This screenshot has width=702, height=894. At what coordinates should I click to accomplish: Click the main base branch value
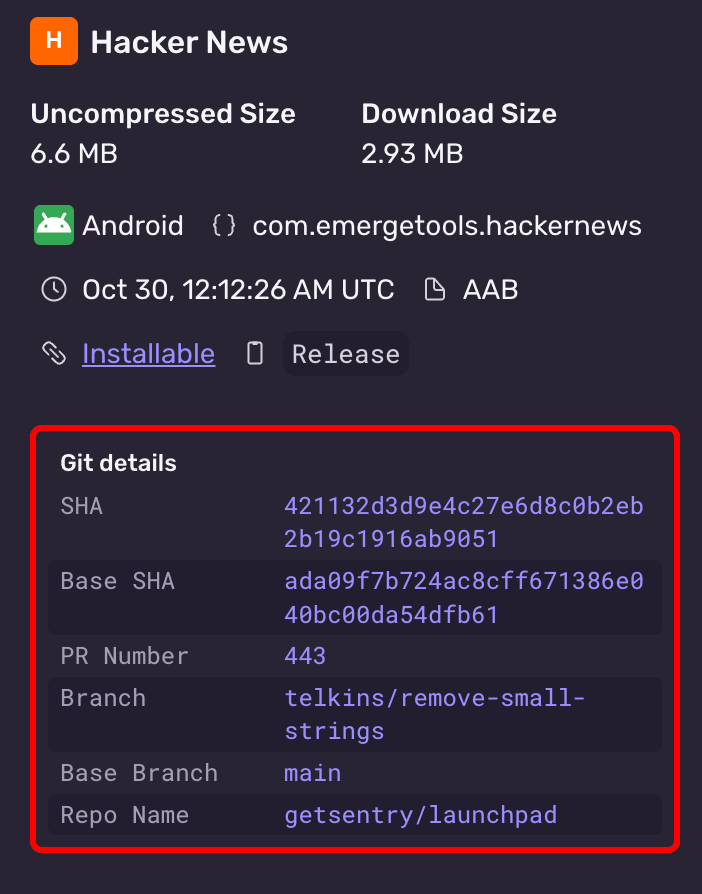312,773
